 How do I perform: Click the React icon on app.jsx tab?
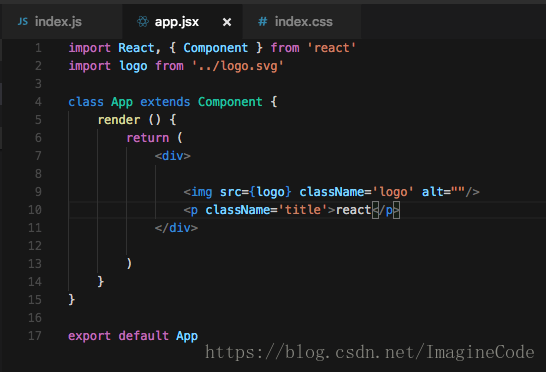point(143,22)
